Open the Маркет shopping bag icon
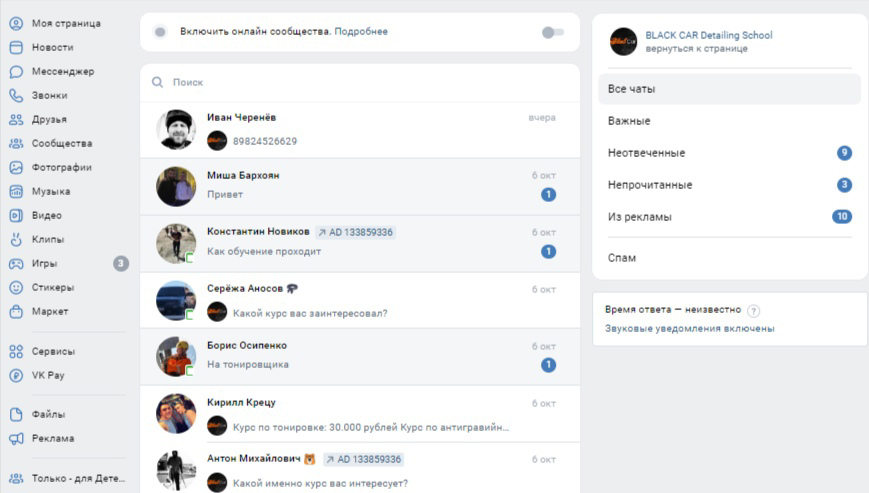This screenshot has width=869, height=493. pos(16,311)
